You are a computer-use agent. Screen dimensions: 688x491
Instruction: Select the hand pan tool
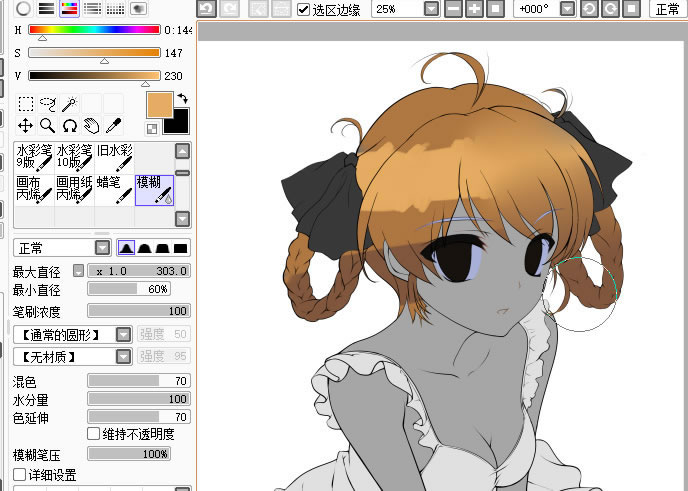point(92,126)
